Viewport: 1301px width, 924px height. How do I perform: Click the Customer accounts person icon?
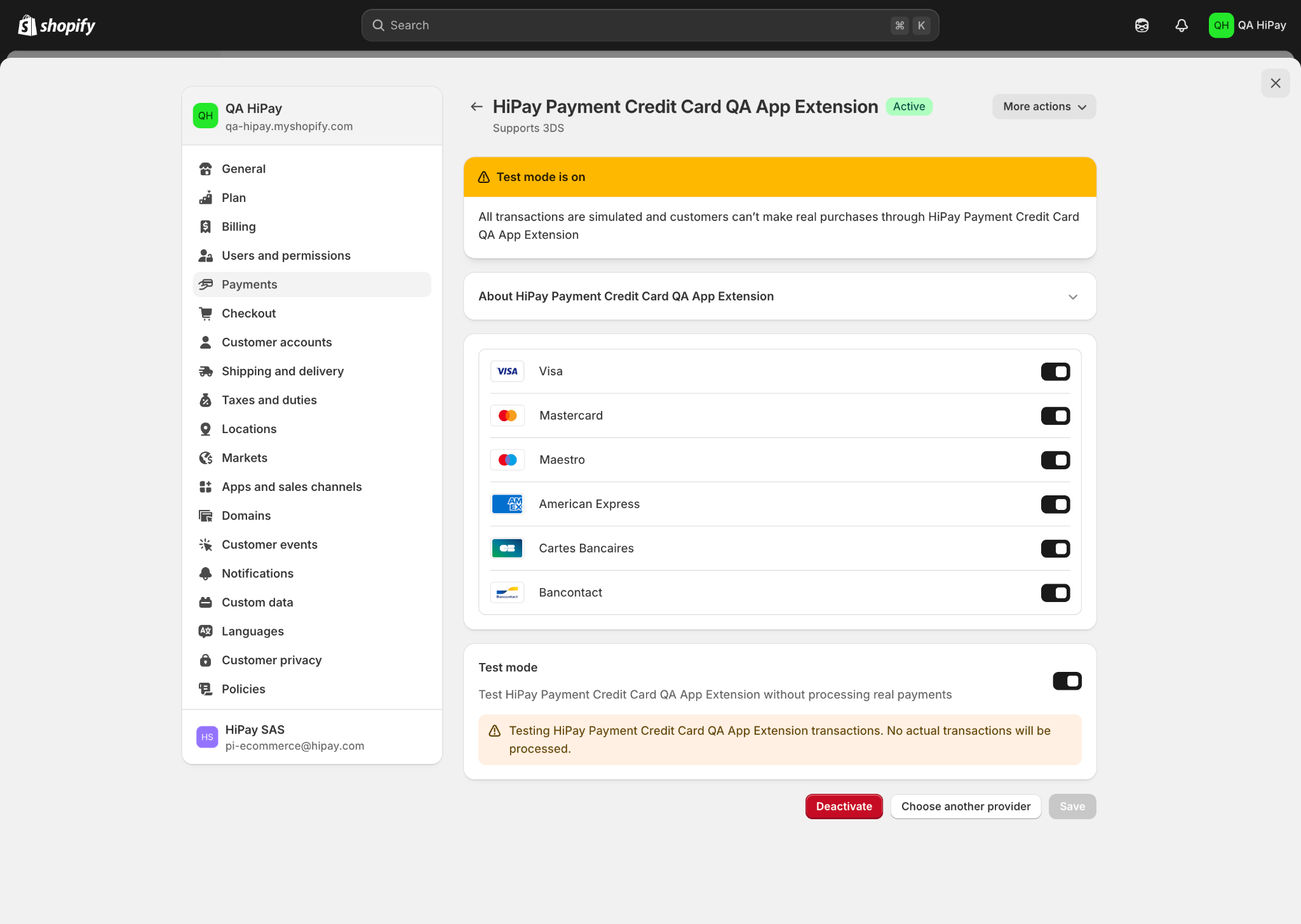coord(205,342)
